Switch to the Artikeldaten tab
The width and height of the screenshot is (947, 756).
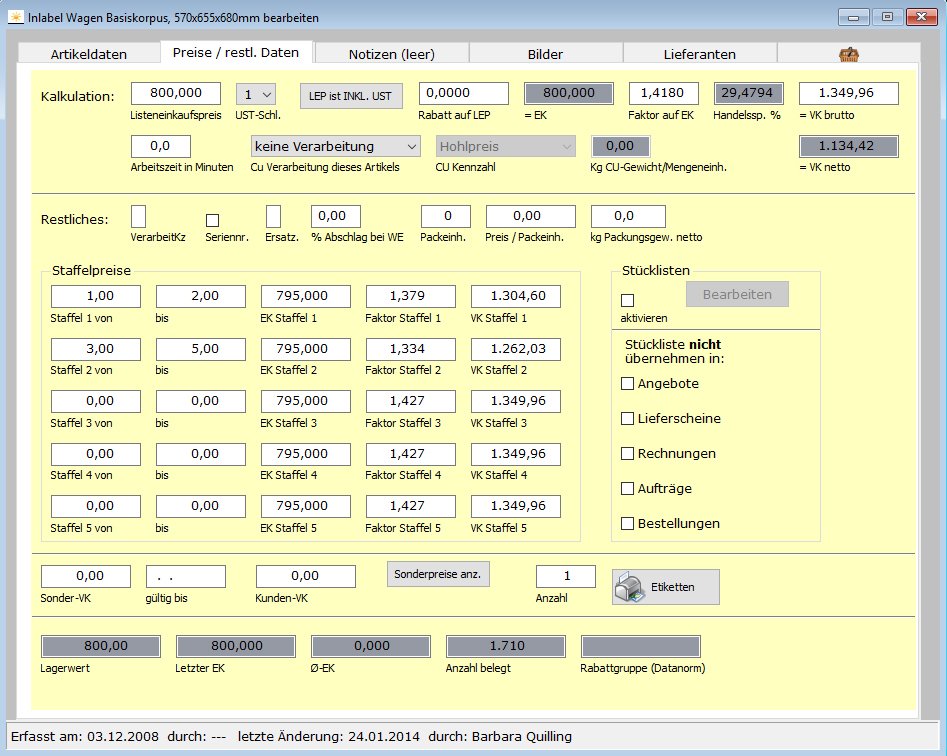[x=87, y=55]
